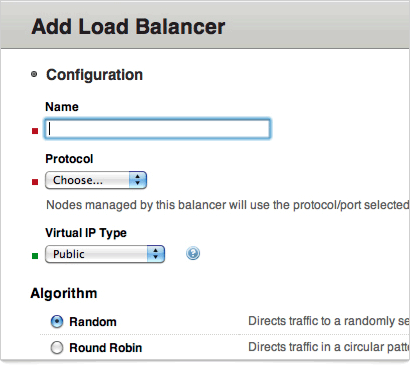Click the Add Load Balancer title

[128, 27]
